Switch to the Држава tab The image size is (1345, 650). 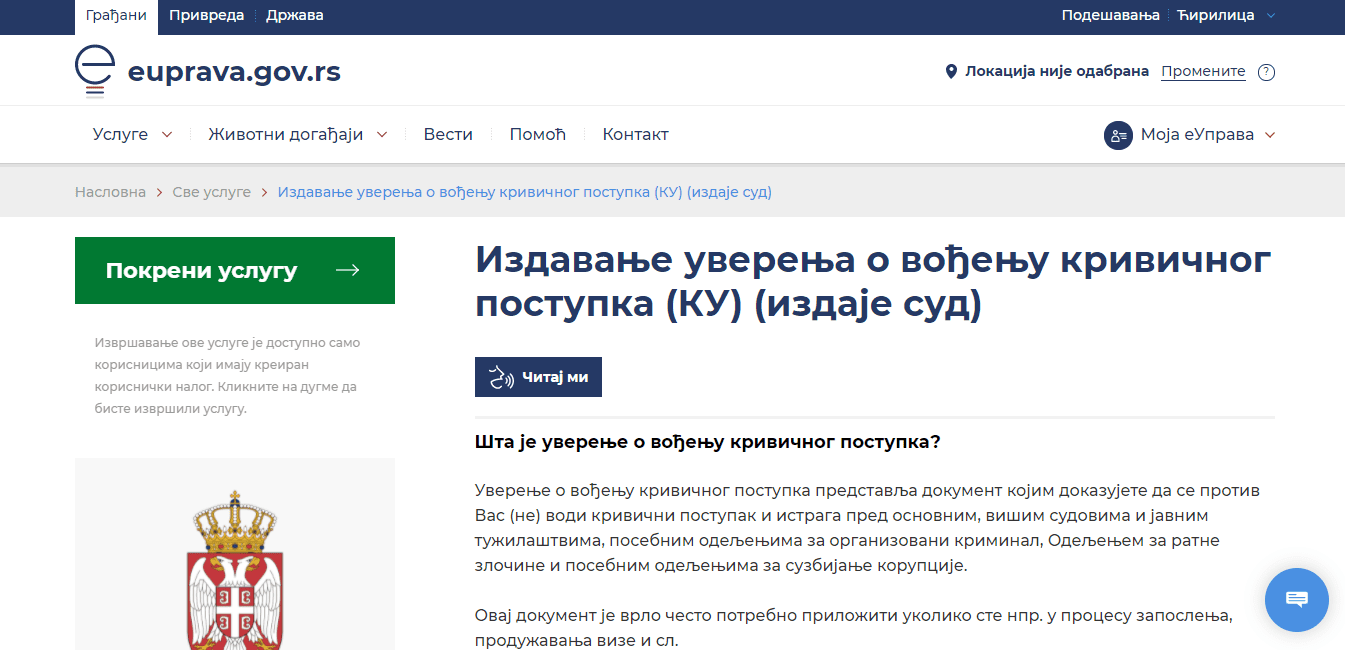(294, 15)
